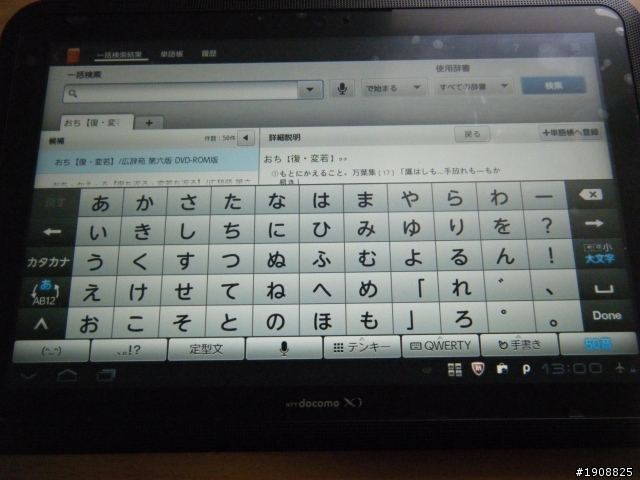Tap the ら key
Image resolution: width=640 pixels, height=480 pixels.
[x=455, y=198]
